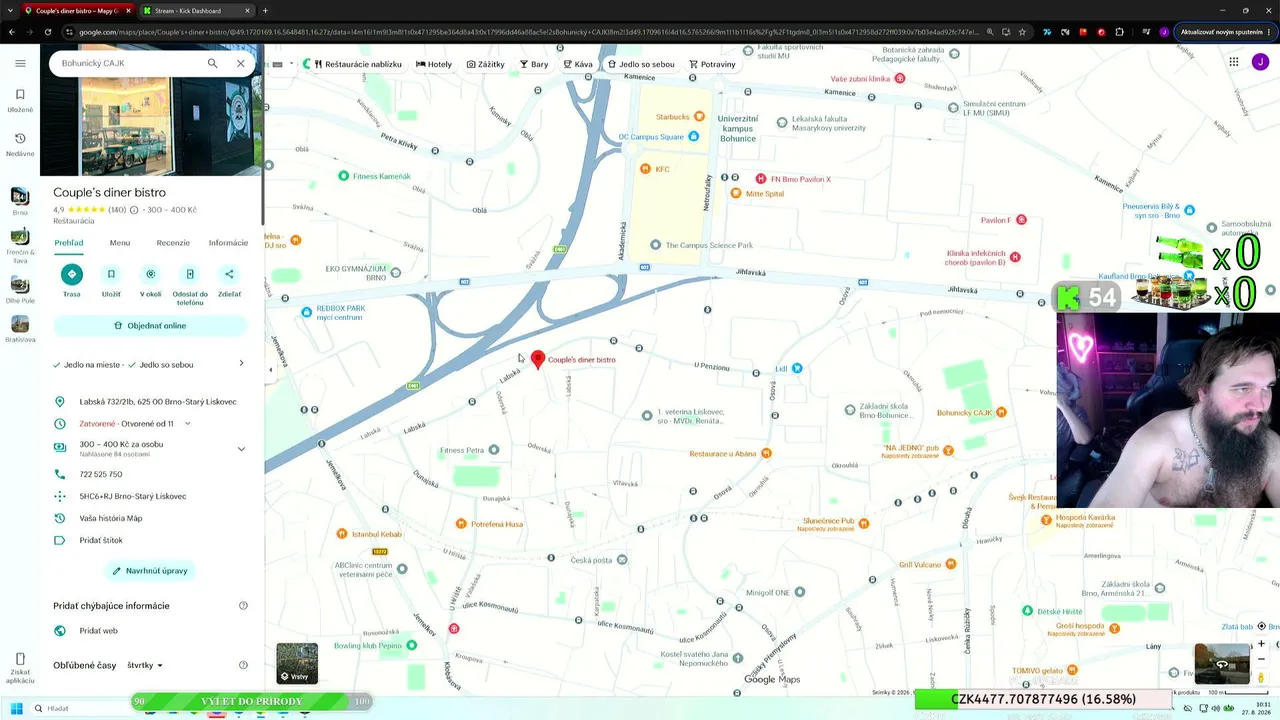Open the Recenzie tab

173,243
